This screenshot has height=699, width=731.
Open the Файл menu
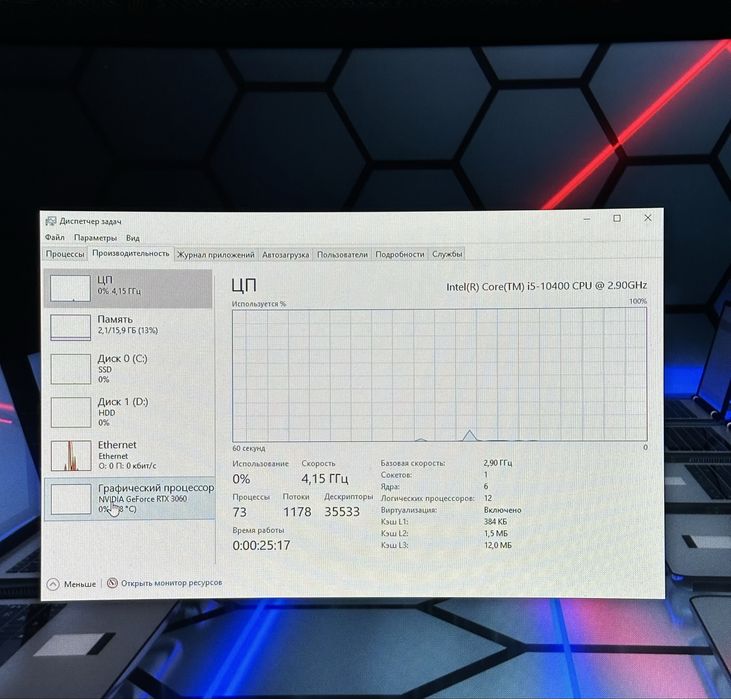click(55, 237)
